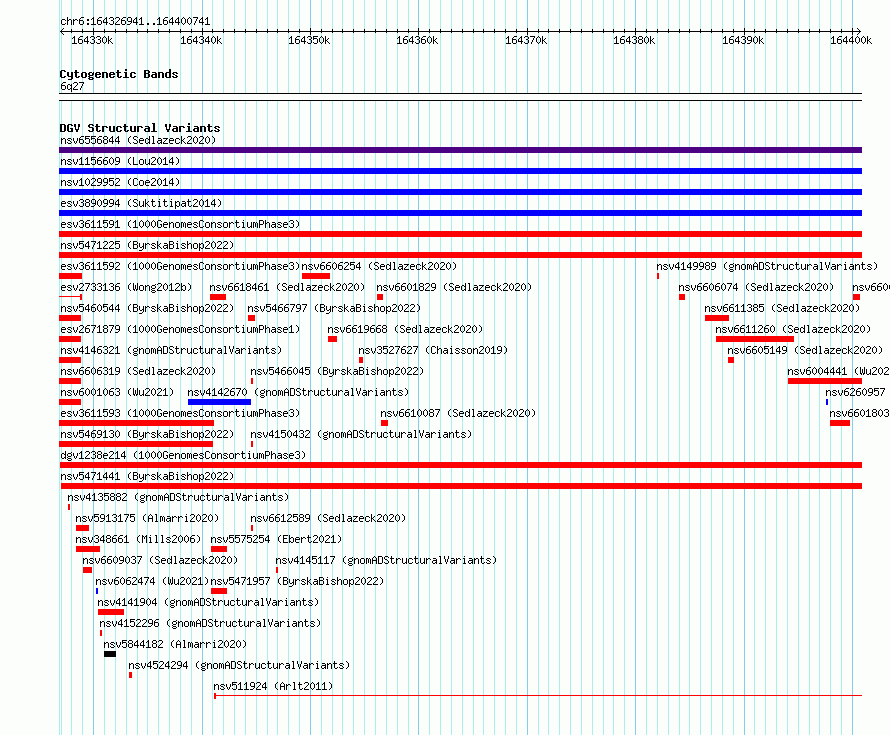The width and height of the screenshot is (890, 735).
Task: Click nsv6601829 (Sedlazeck2020) label
Action: (454, 287)
